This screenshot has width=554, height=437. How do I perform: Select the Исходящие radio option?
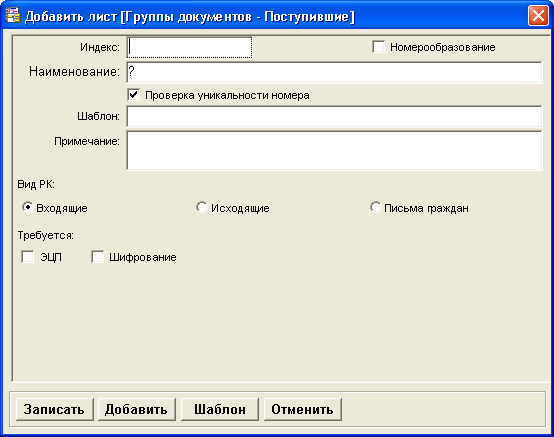pyautogui.click(x=201, y=207)
